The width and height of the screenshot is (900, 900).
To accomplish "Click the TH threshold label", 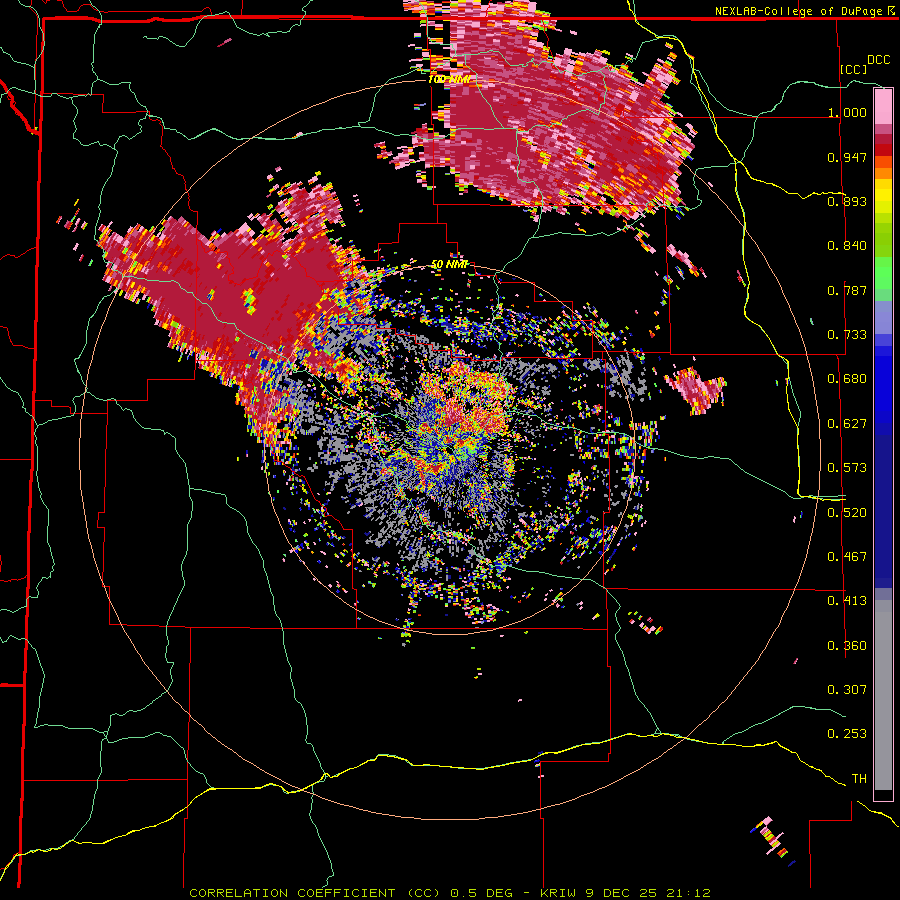I will 859,779.
